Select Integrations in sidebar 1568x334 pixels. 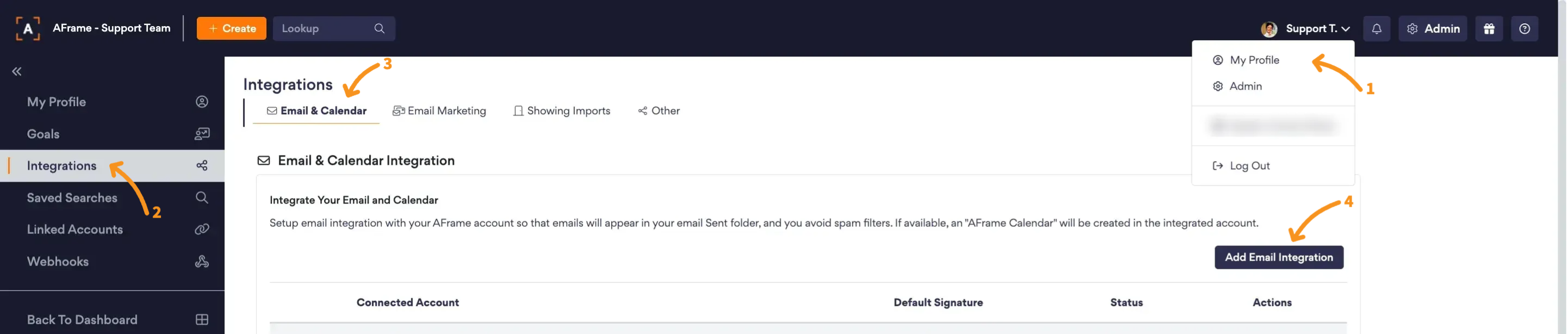pos(112,166)
